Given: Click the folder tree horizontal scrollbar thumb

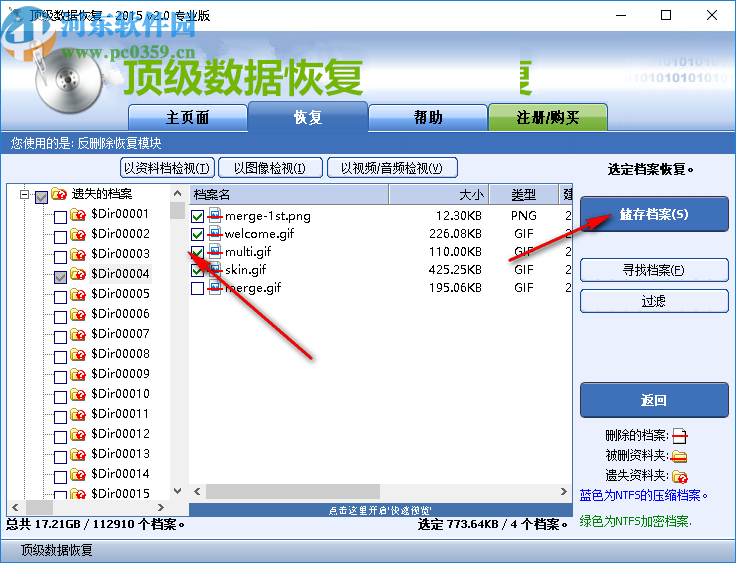Looking at the screenshot, I should tap(39, 507).
